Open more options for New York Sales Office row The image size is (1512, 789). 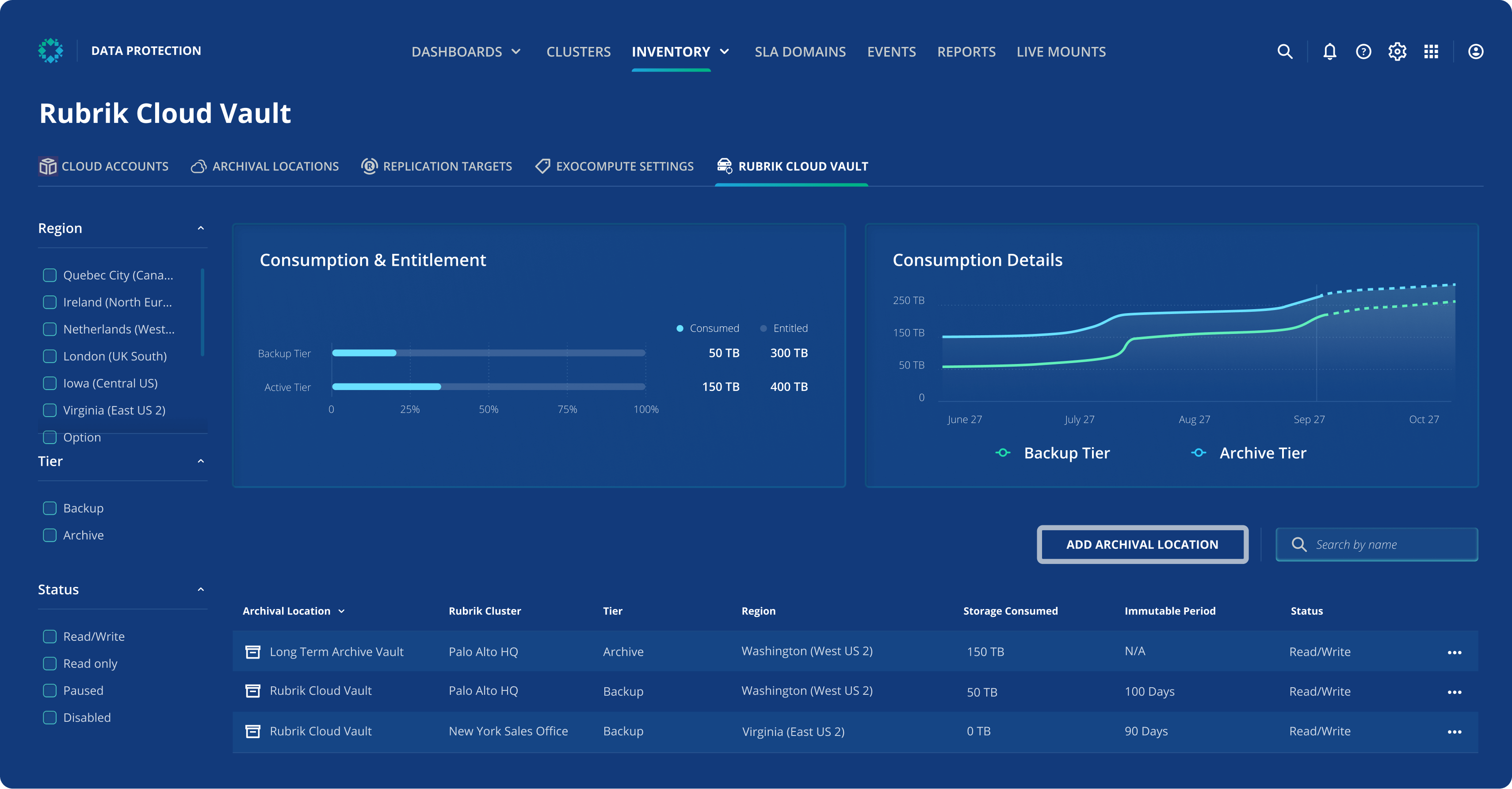click(x=1455, y=732)
